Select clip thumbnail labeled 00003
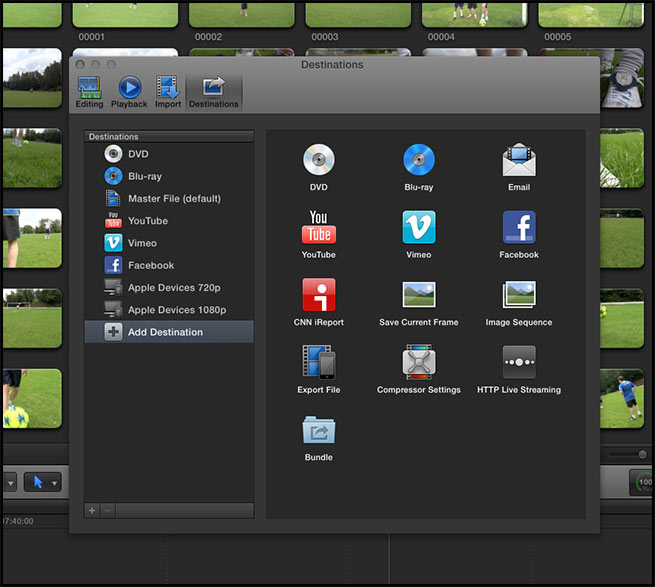 point(358,15)
